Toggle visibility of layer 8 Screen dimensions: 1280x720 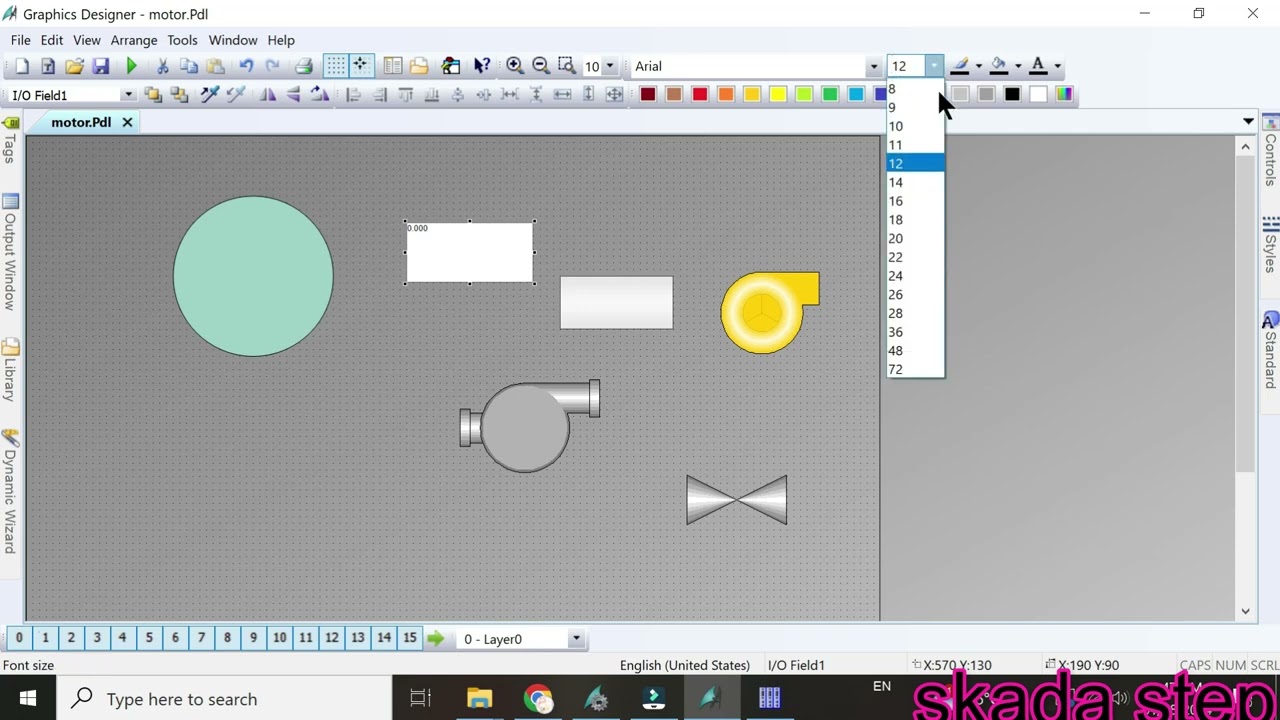click(x=227, y=638)
